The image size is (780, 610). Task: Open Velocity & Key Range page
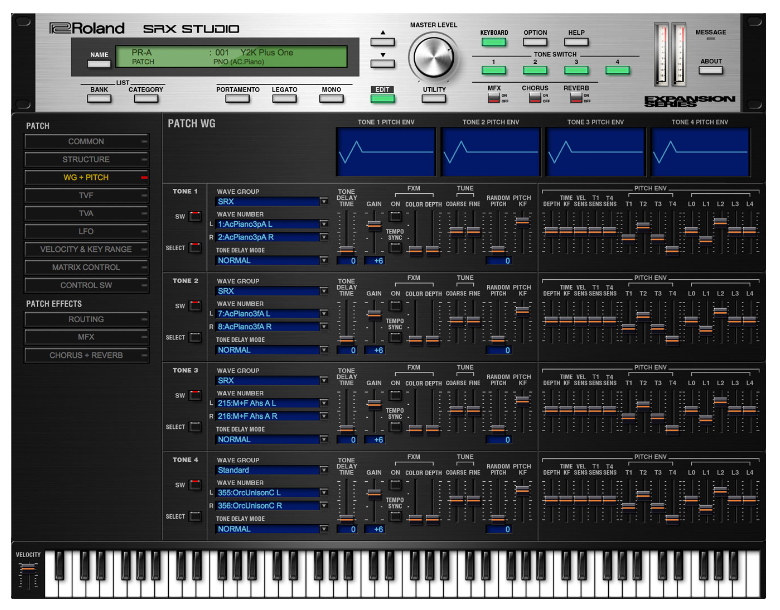pos(87,249)
